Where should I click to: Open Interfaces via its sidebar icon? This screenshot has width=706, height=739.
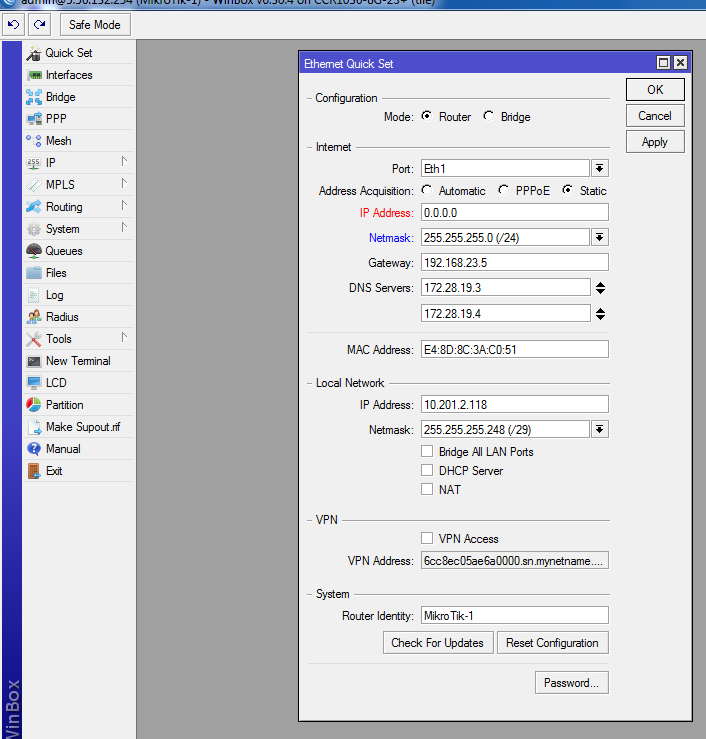click(34, 75)
